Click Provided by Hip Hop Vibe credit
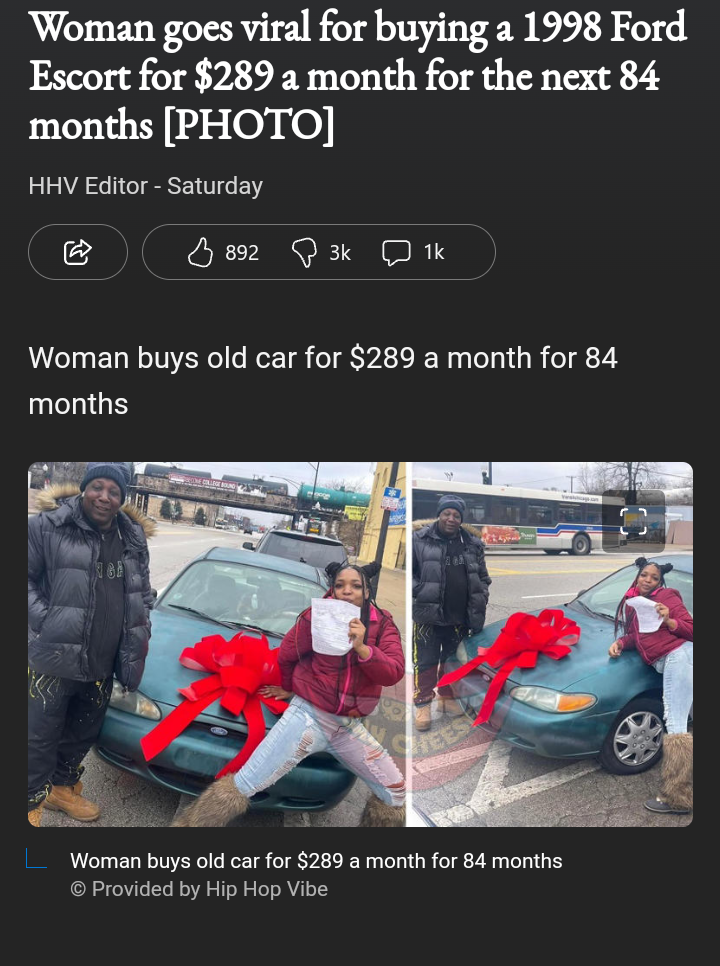The image size is (720, 966). click(x=199, y=889)
